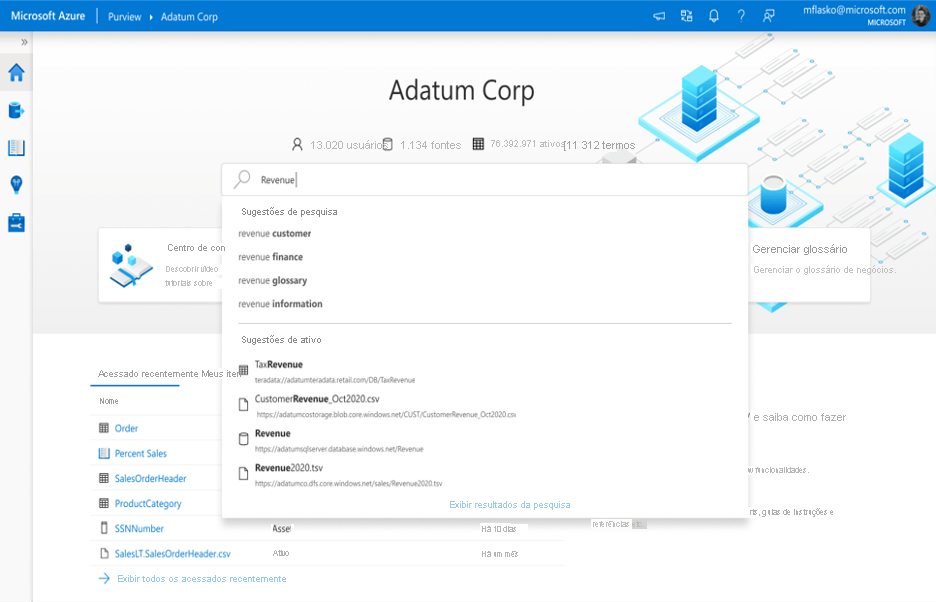The width and height of the screenshot is (936, 602).
Task: Open the Home icon in sidebar
Action: [16, 73]
